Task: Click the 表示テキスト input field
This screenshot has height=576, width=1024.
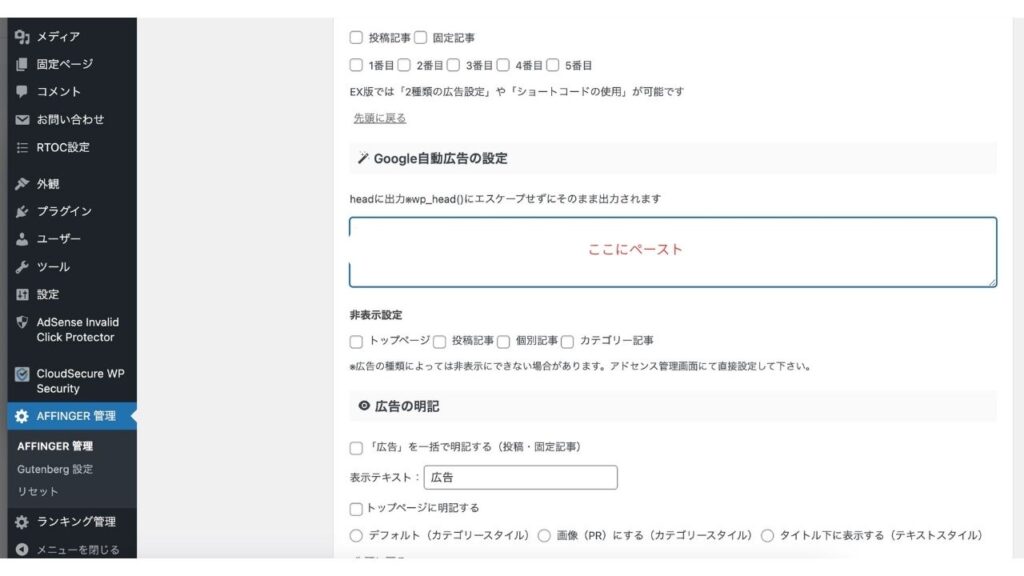Action: pyautogui.click(x=520, y=478)
